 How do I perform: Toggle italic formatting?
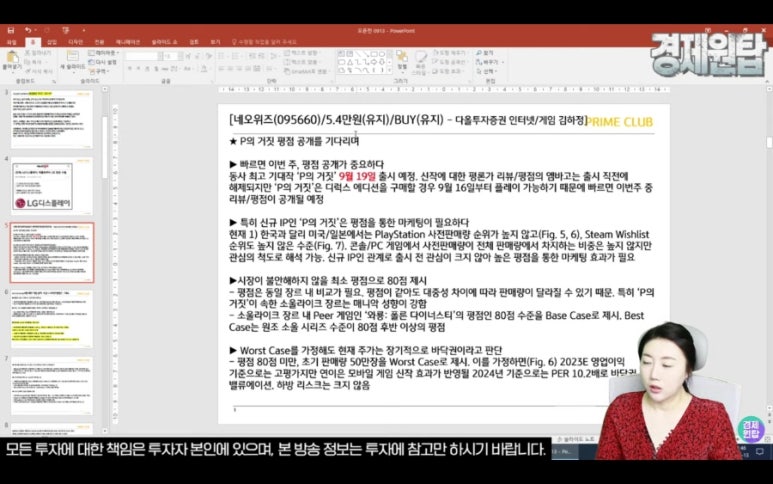pos(138,69)
